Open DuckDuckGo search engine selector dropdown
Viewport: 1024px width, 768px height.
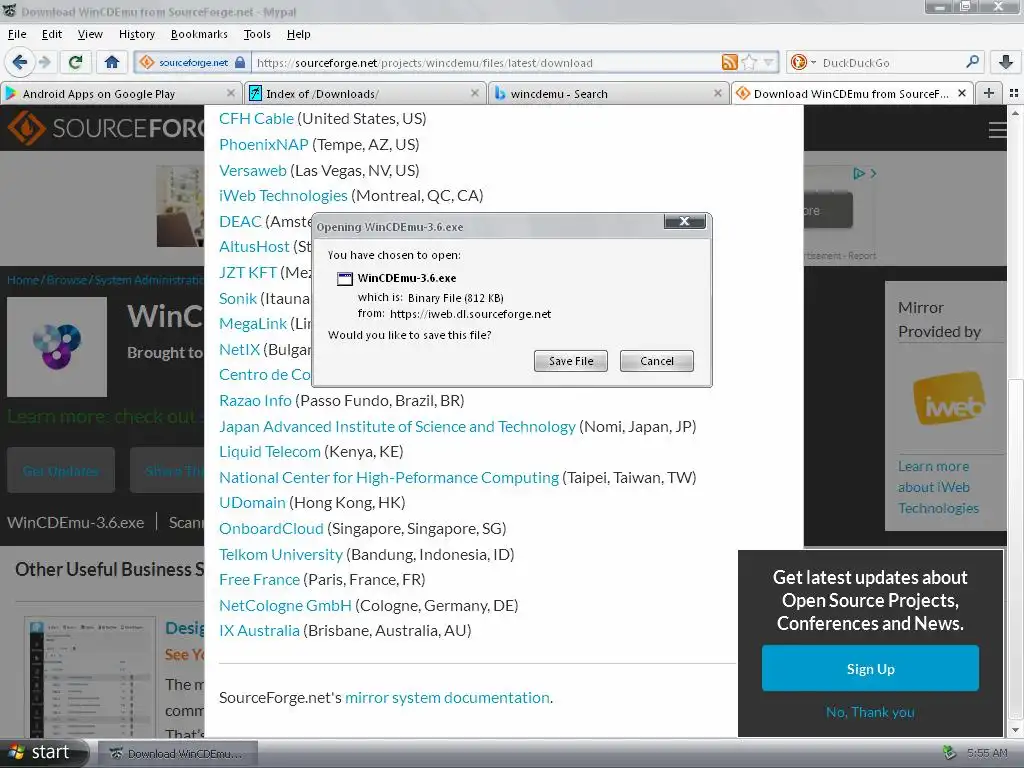click(x=803, y=62)
